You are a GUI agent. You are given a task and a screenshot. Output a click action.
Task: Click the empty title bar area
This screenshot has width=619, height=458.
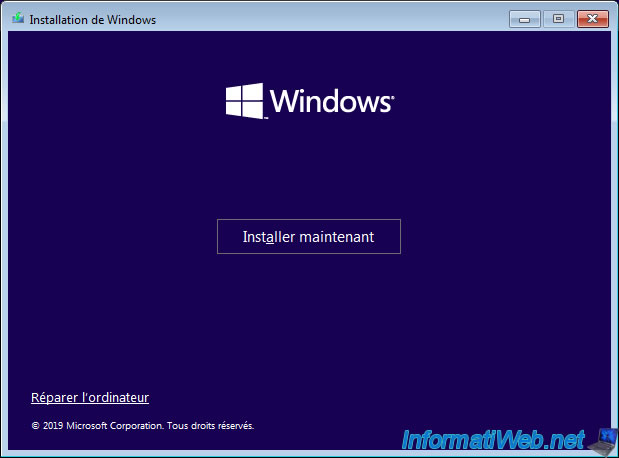point(330,18)
